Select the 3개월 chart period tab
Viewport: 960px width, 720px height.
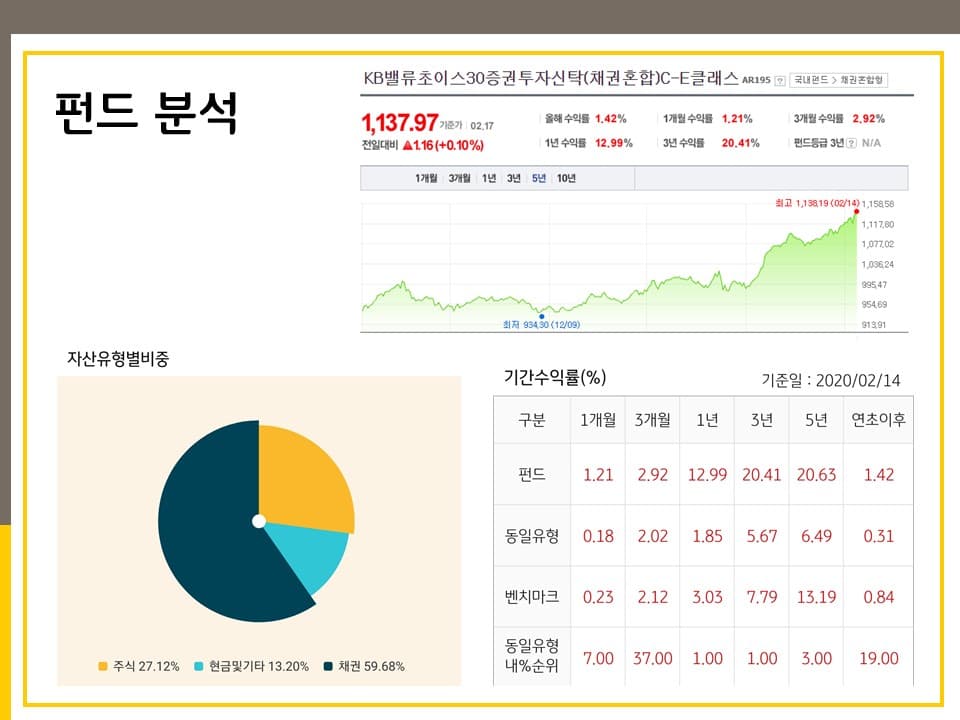tap(459, 178)
